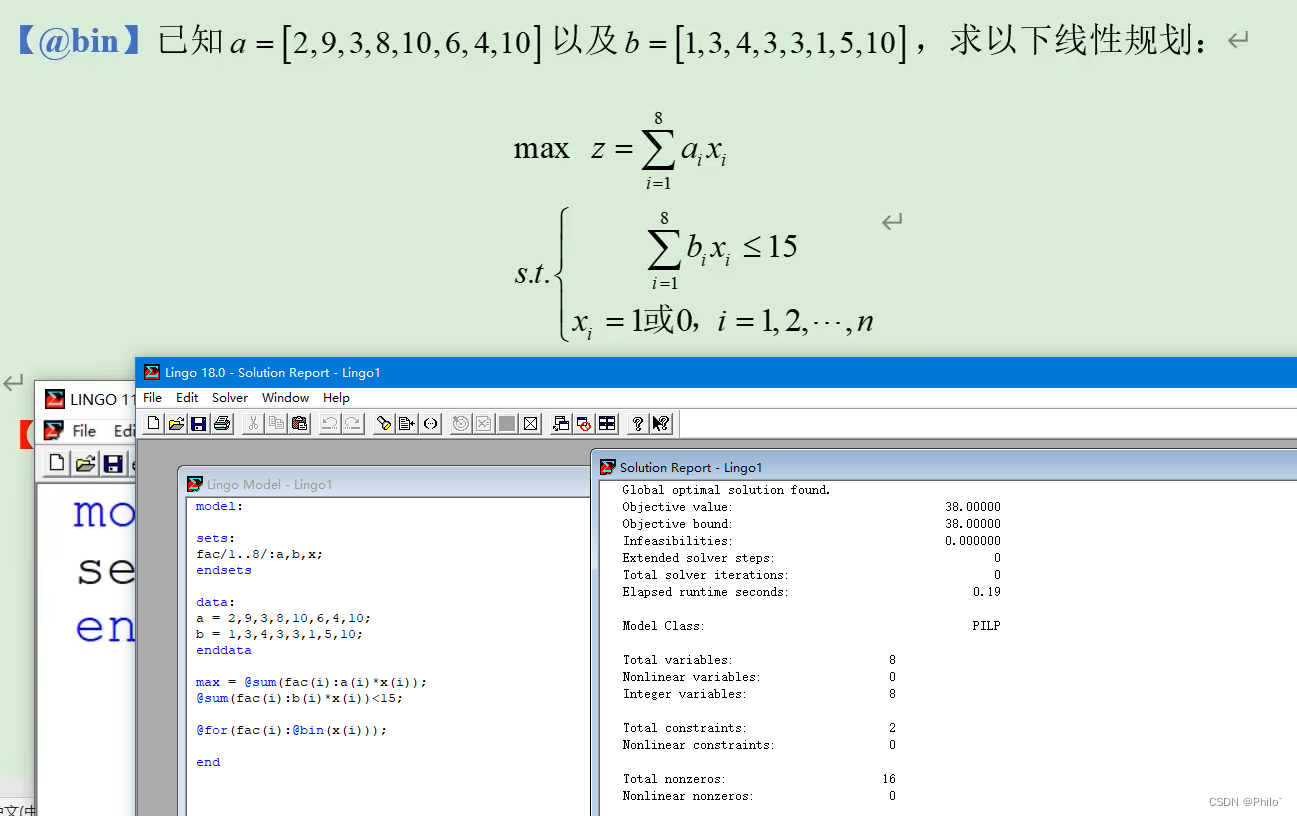
Task: Click the 'fac/1..8/:a,b,x;' code line
Action: click(x=259, y=554)
